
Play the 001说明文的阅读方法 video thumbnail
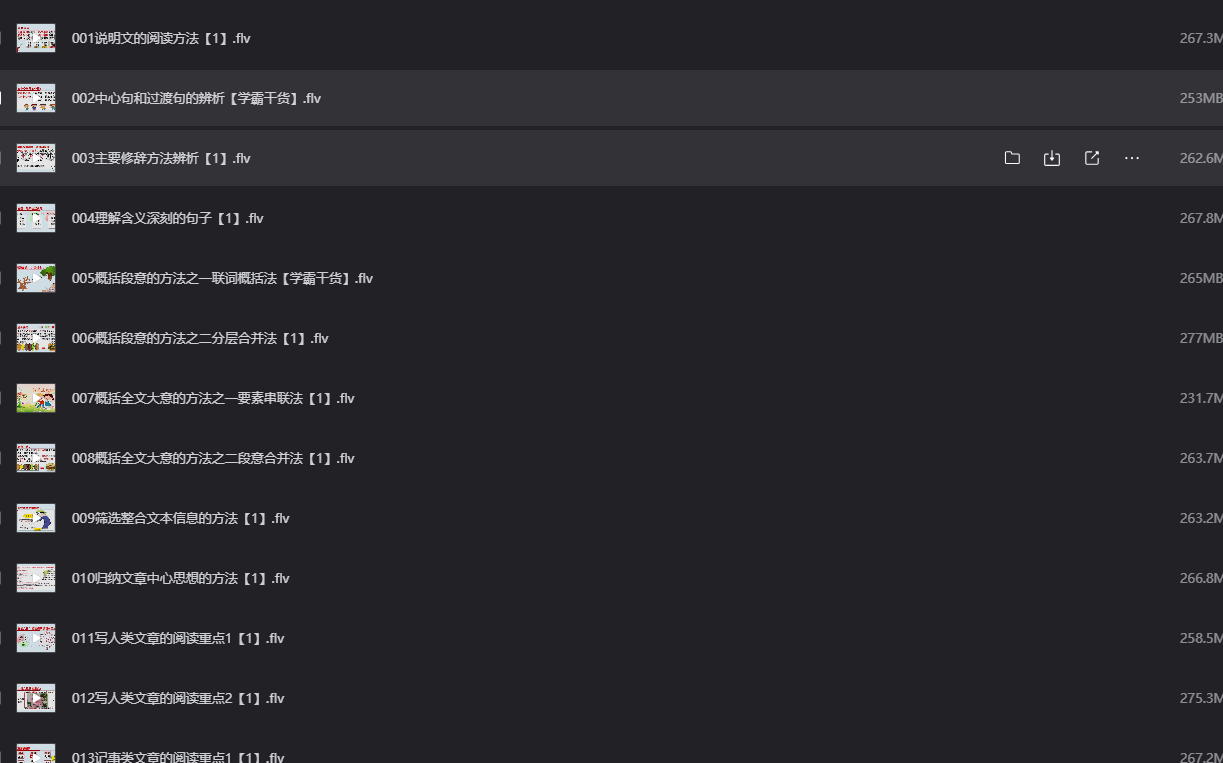tap(36, 38)
